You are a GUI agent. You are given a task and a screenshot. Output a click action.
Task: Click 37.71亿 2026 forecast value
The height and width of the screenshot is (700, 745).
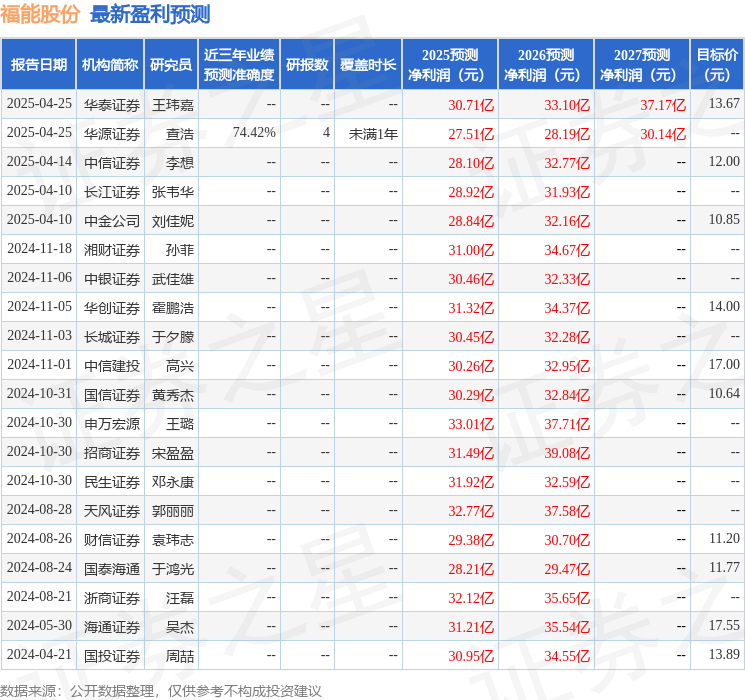pyautogui.click(x=567, y=424)
